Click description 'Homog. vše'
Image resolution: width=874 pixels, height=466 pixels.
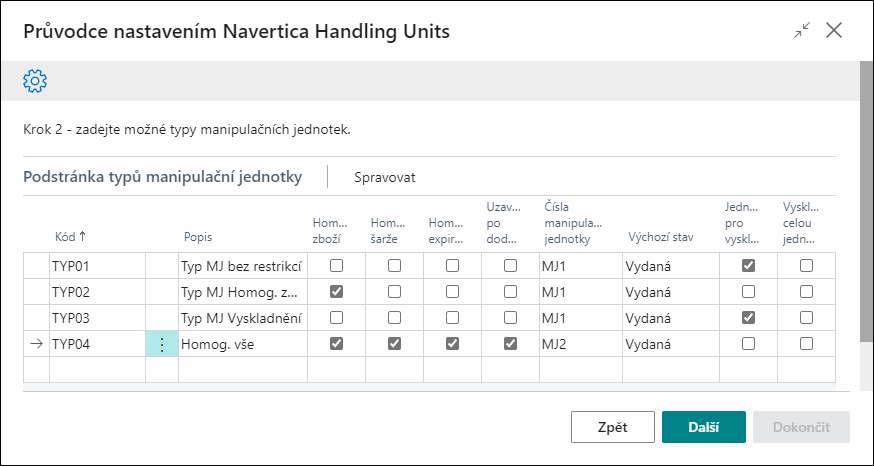click(x=243, y=344)
